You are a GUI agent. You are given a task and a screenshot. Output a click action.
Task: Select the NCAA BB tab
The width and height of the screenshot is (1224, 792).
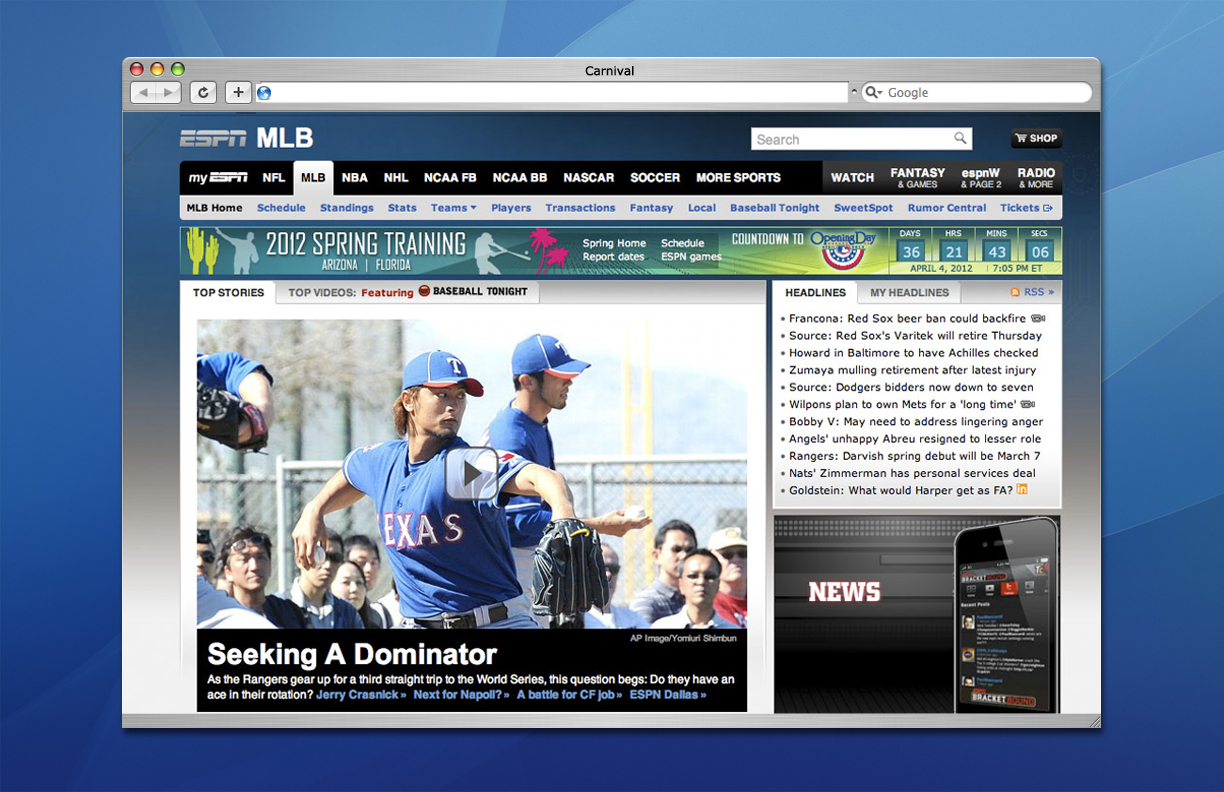pyautogui.click(x=520, y=178)
